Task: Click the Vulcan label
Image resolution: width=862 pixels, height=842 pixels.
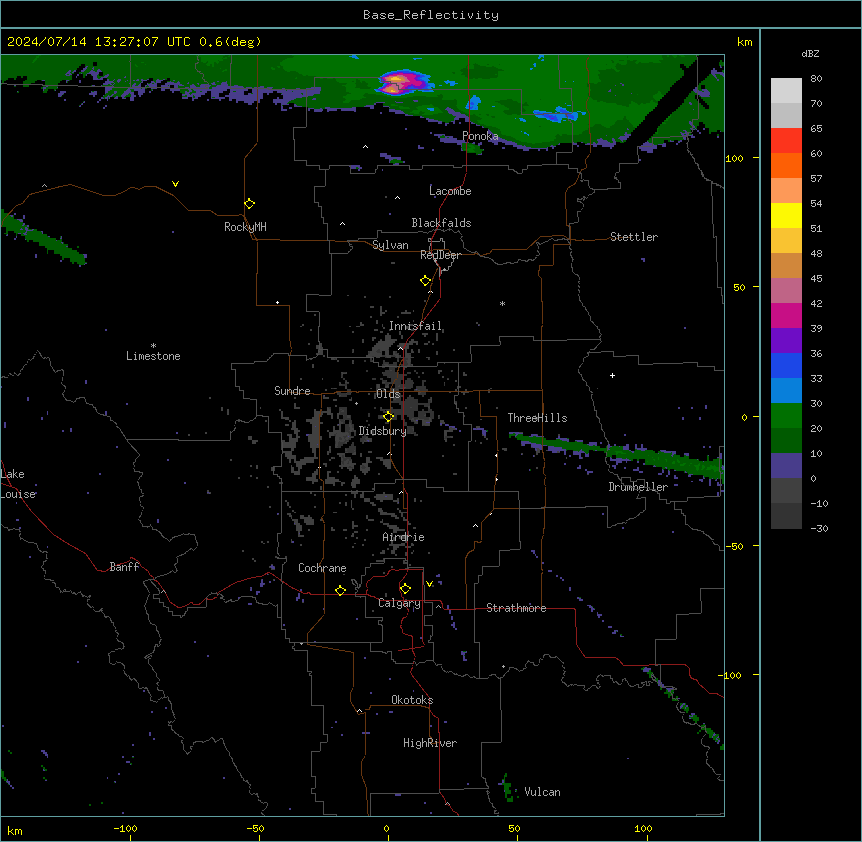Action: click(x=543, y=792)
